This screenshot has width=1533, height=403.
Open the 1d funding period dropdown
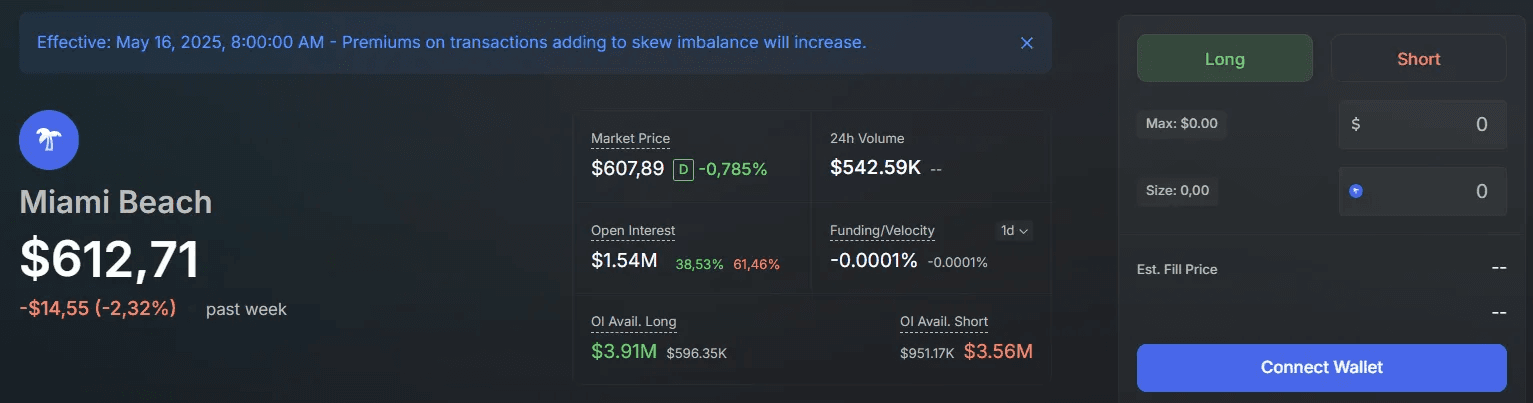[x=1015, y=231]
